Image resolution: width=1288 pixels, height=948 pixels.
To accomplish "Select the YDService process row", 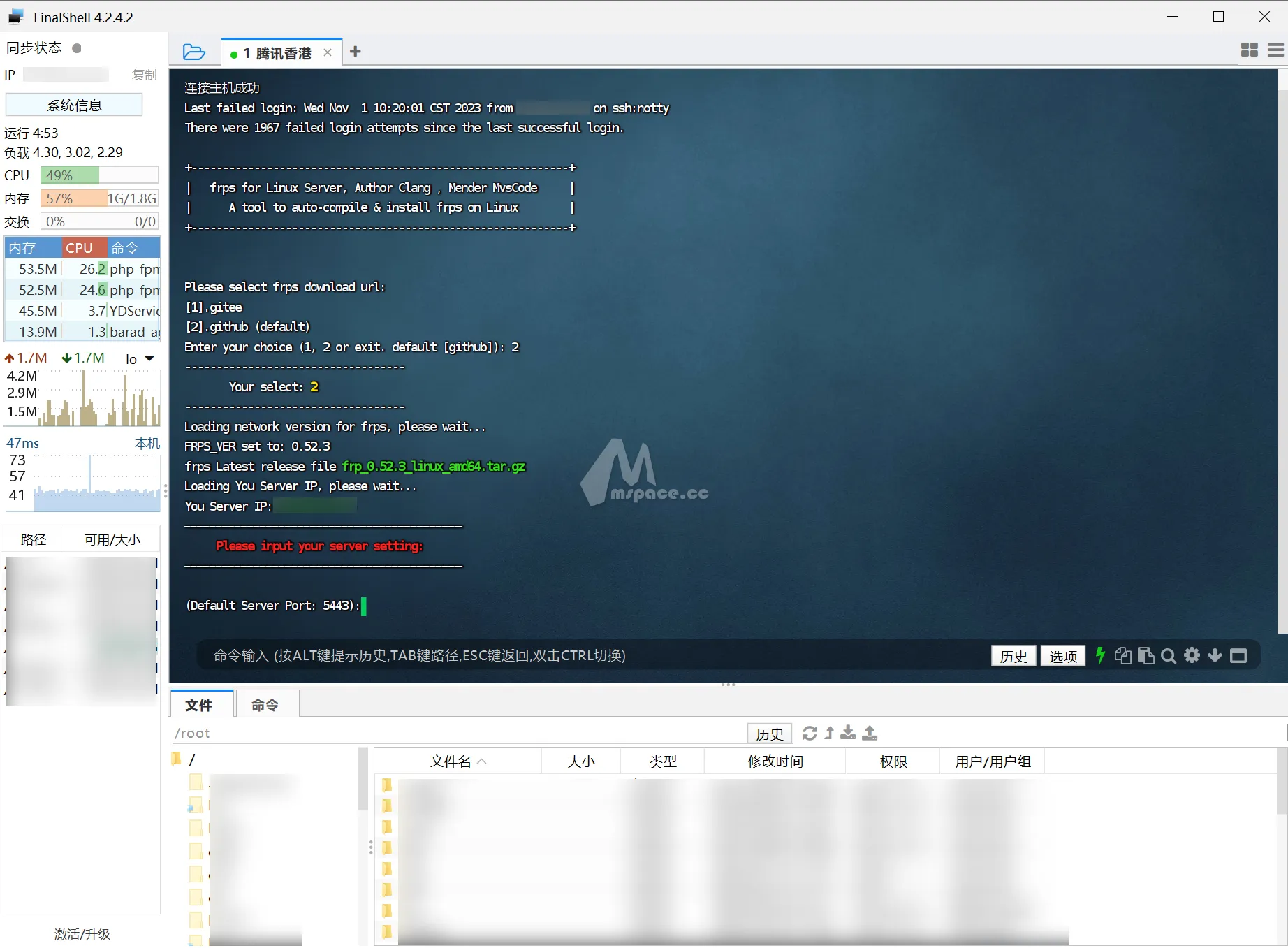I will coord(82,311).
